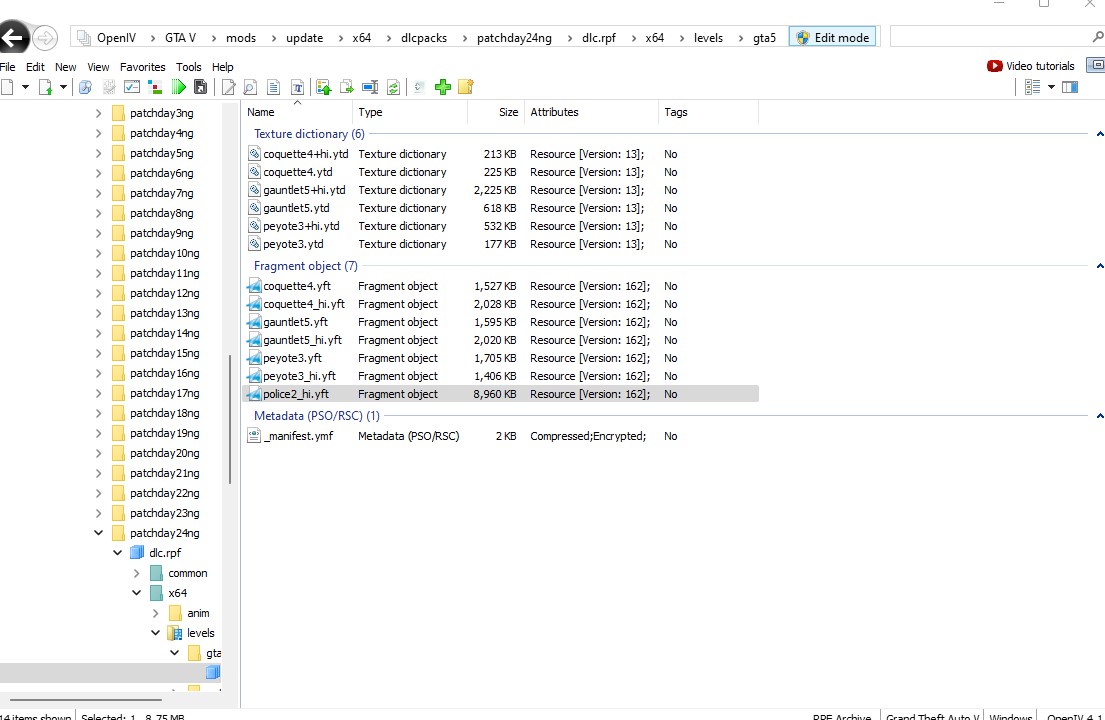
Task: Expand the patchday10ng tree folder
Action: (x=99, y=253)
